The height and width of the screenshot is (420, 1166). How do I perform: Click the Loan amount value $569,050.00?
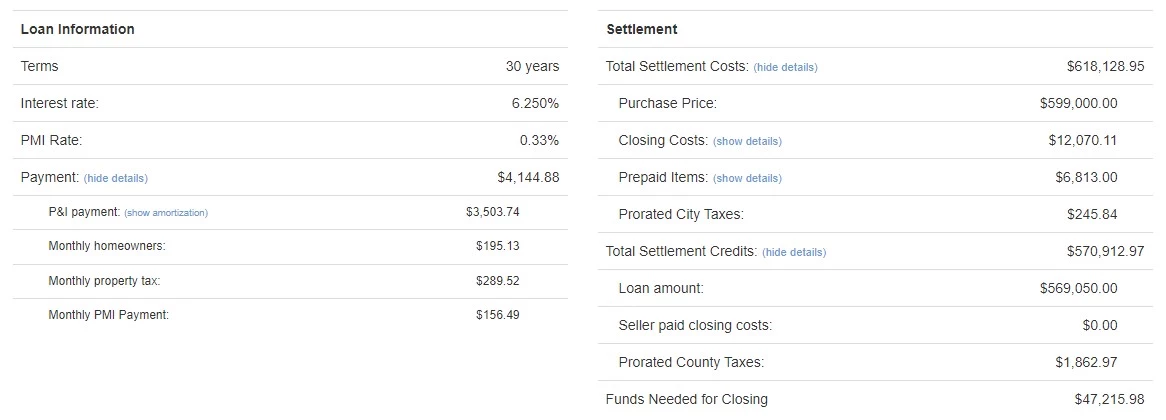[1078, 288]
